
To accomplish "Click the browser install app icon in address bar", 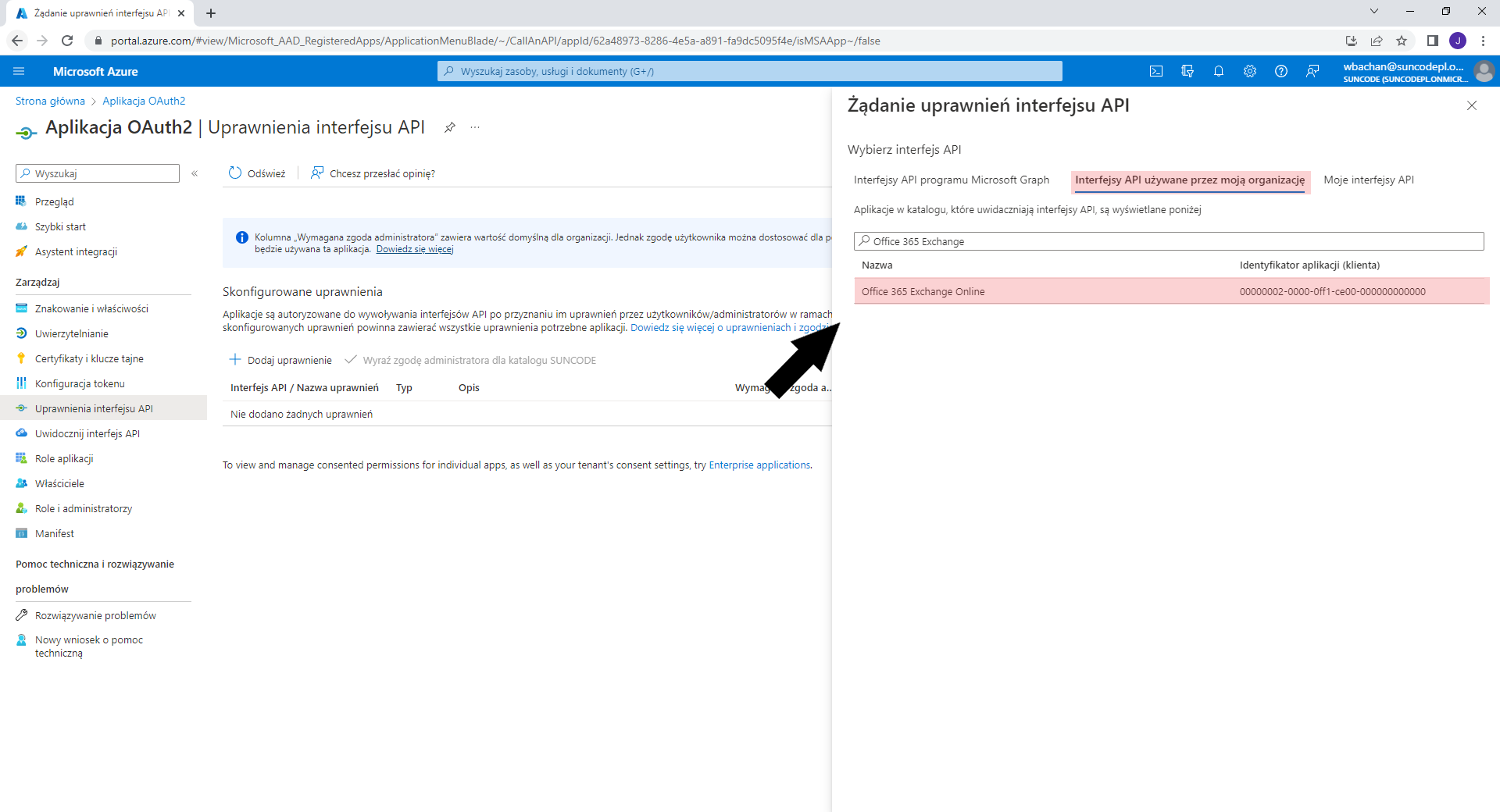I will (1352, 41).
